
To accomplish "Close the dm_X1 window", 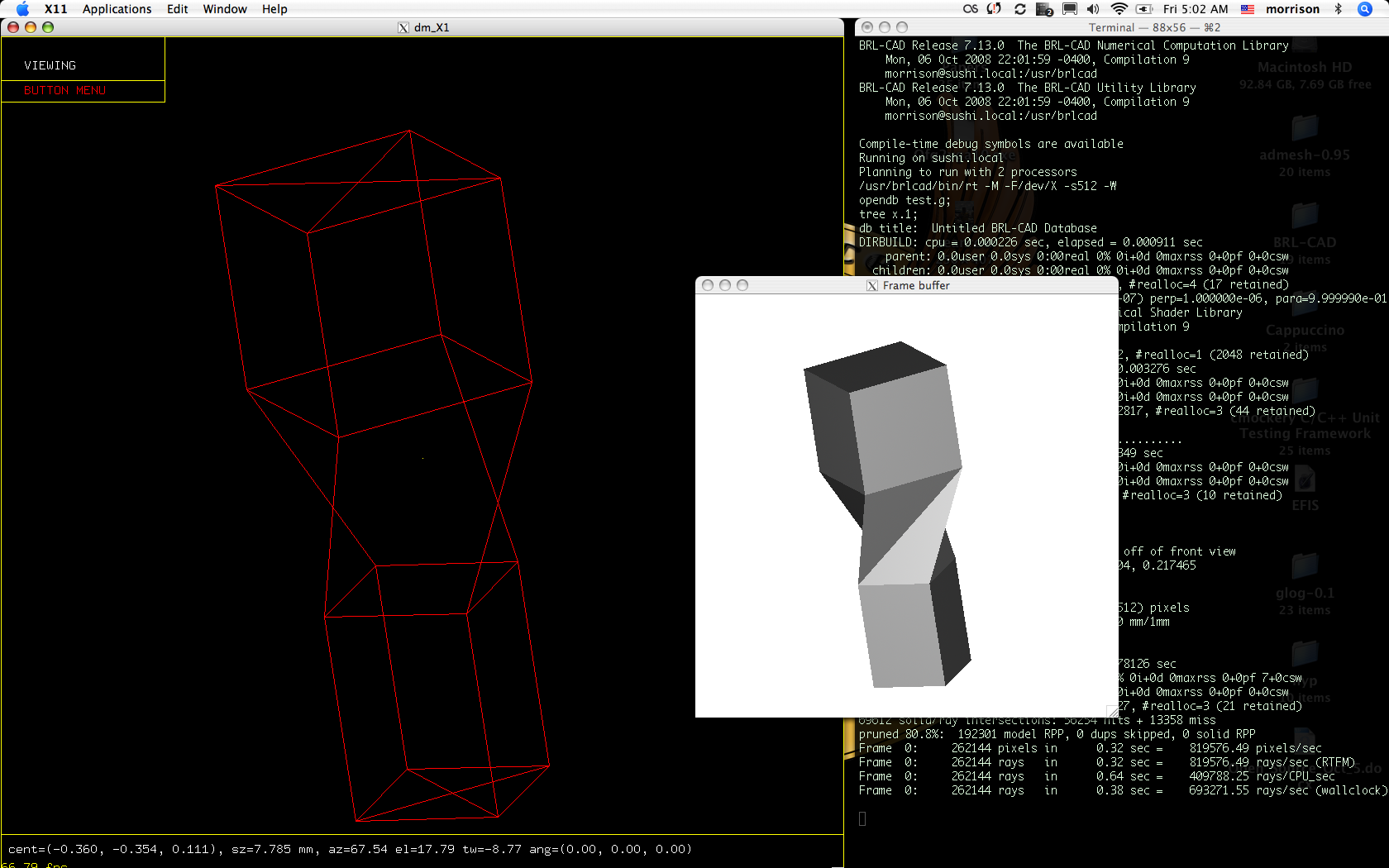I will coord(13,27).
